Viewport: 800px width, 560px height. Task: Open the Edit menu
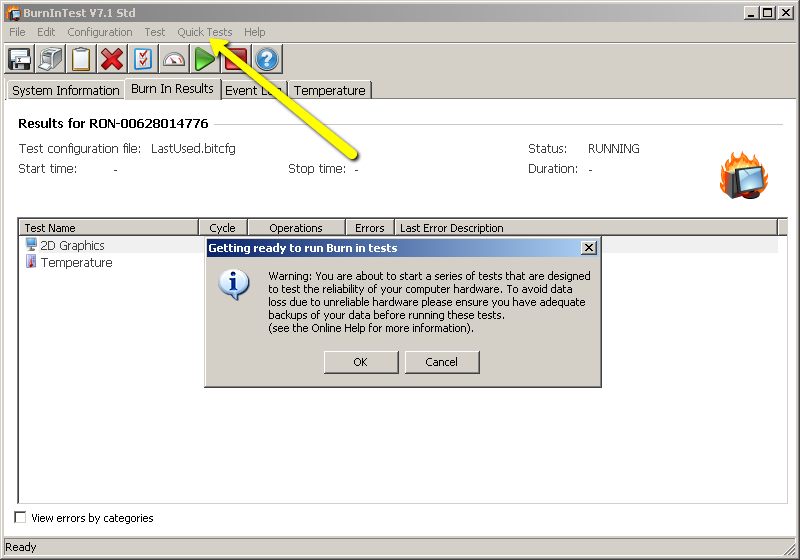(46, 32)
